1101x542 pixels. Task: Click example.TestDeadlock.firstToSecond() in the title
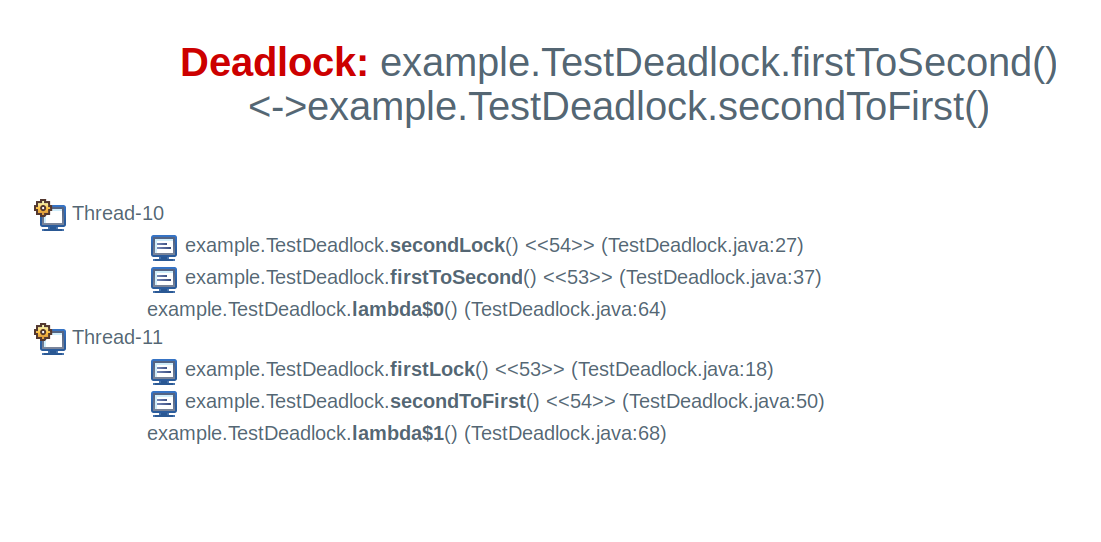pyautogui.click(x=718, y=63)
